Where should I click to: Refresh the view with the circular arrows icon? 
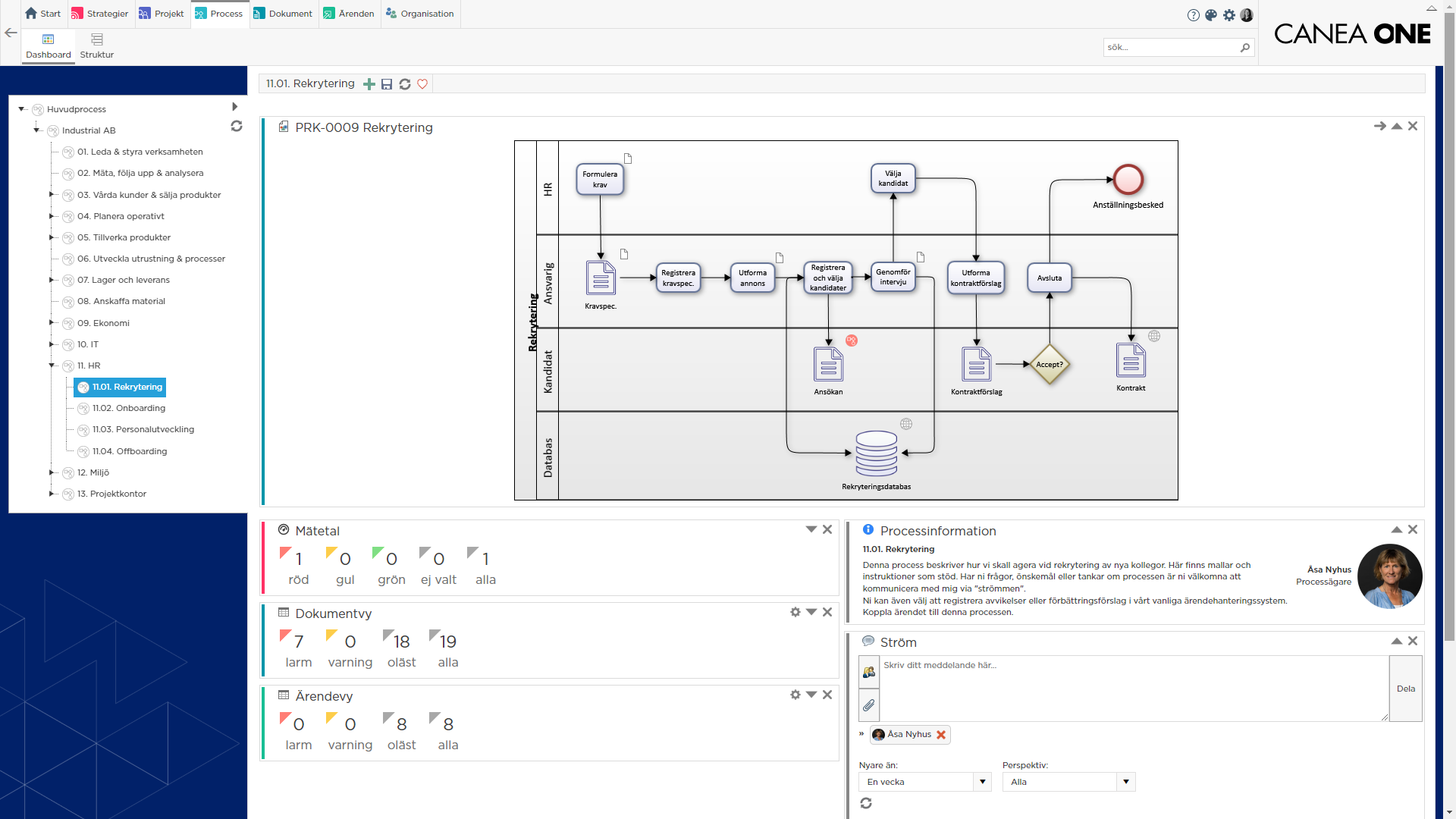click(405, 83)
